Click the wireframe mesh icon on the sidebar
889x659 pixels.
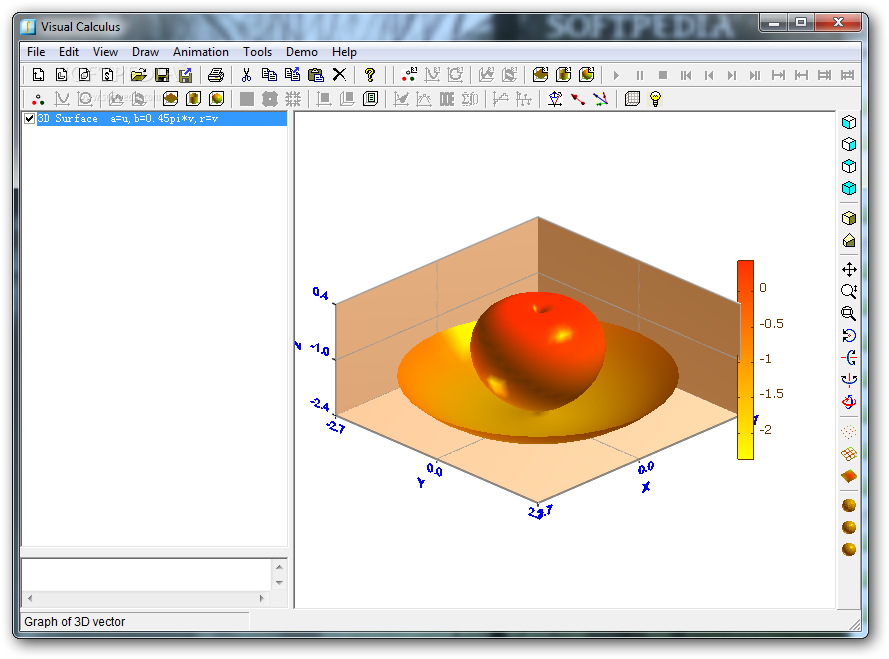click(848, 453)
